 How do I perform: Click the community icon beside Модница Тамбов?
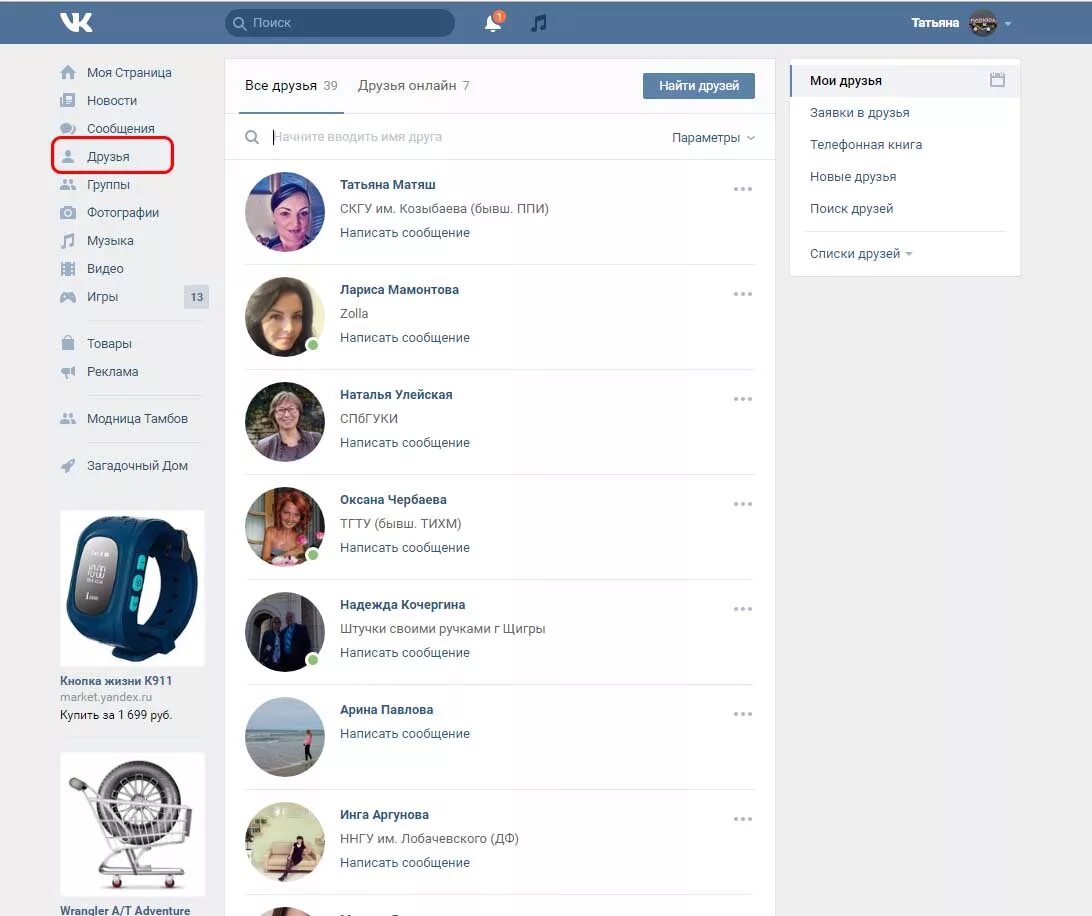point(68,419)
